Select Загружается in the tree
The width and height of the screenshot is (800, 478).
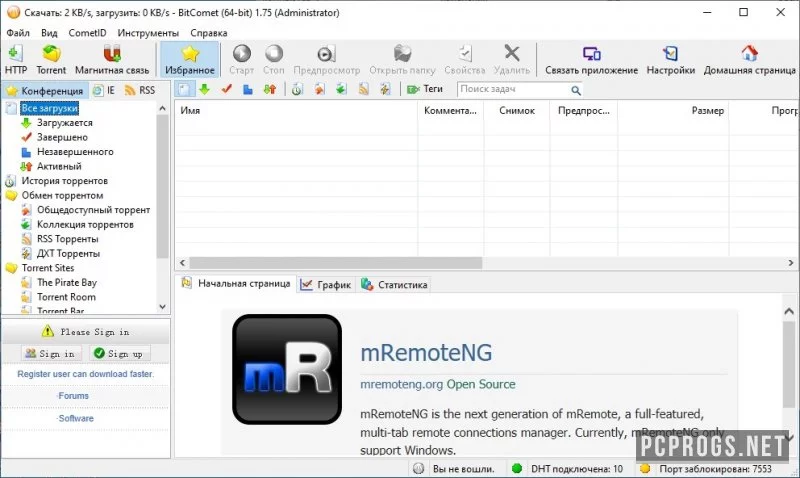pos(64,122)
